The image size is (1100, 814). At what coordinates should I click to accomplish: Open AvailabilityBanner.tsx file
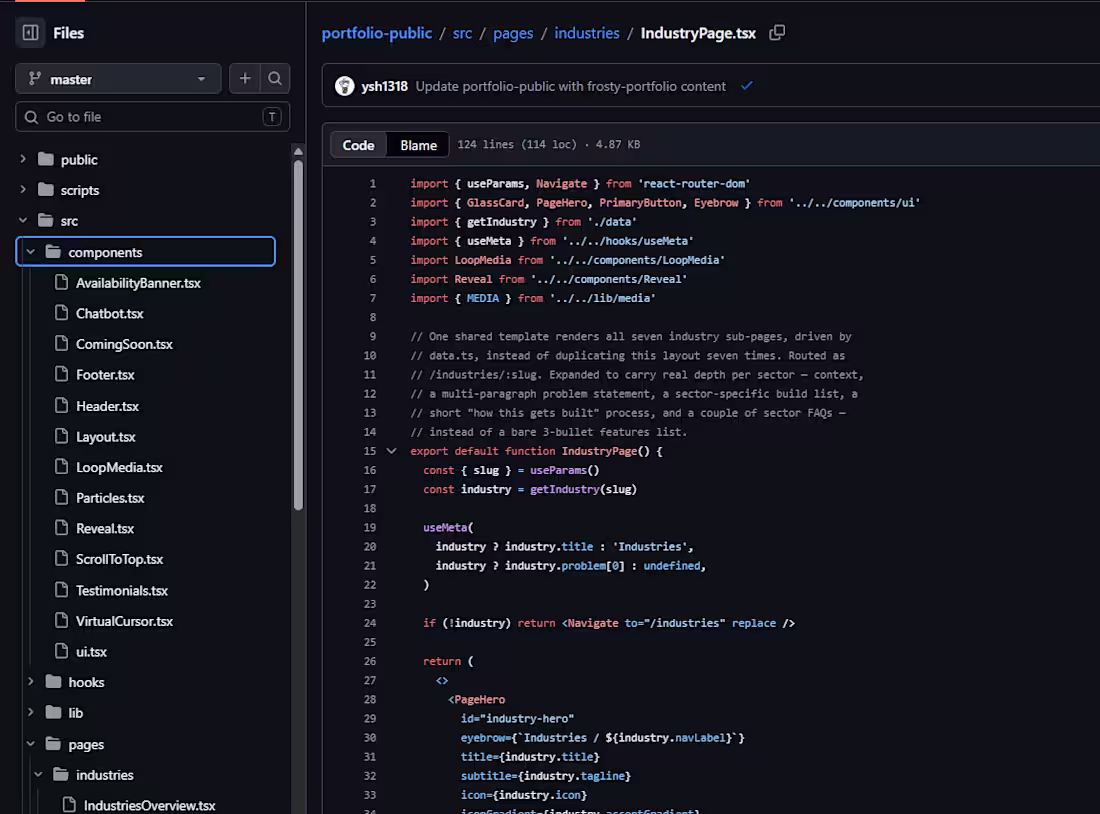(138, 283)
